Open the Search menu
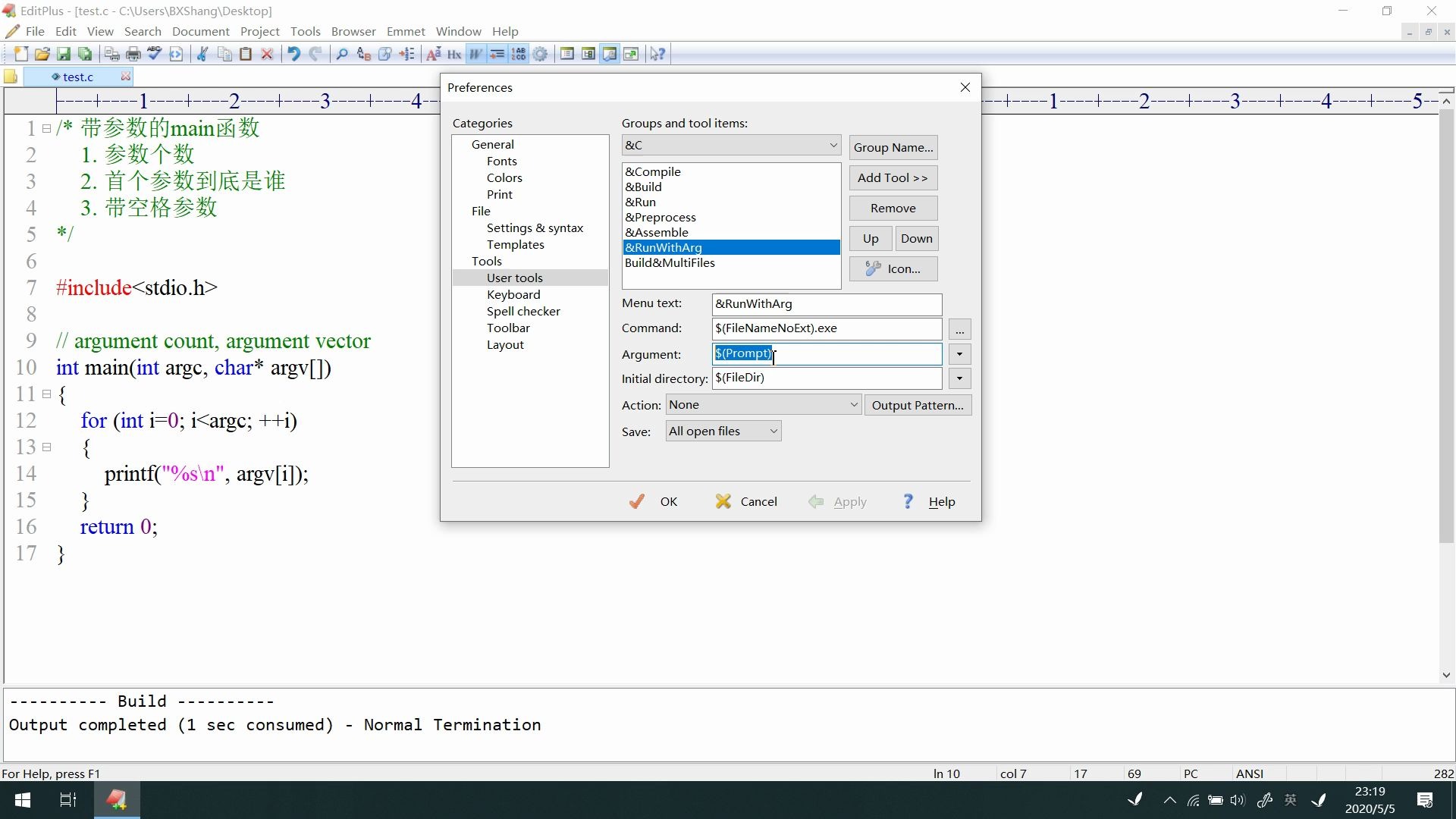Screen dimensions: 1456x819 143,31
